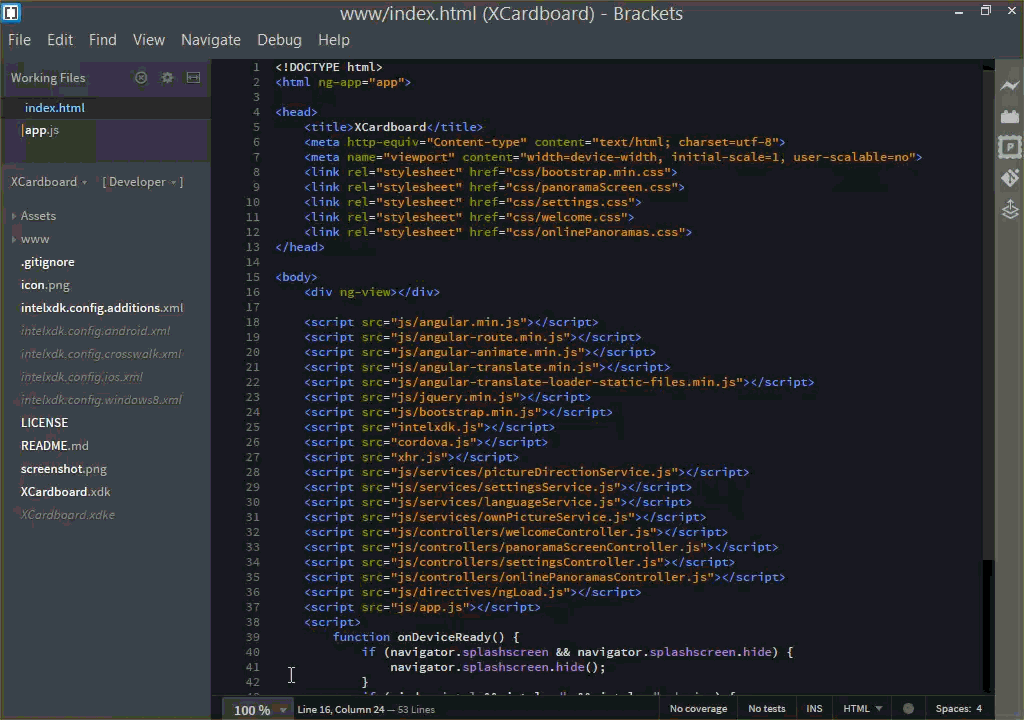The height and width of the screenshot is (720, 1024).
Task: Click js/directives/ngLoad.js source on line 36
Action: [x=481, y=592]
